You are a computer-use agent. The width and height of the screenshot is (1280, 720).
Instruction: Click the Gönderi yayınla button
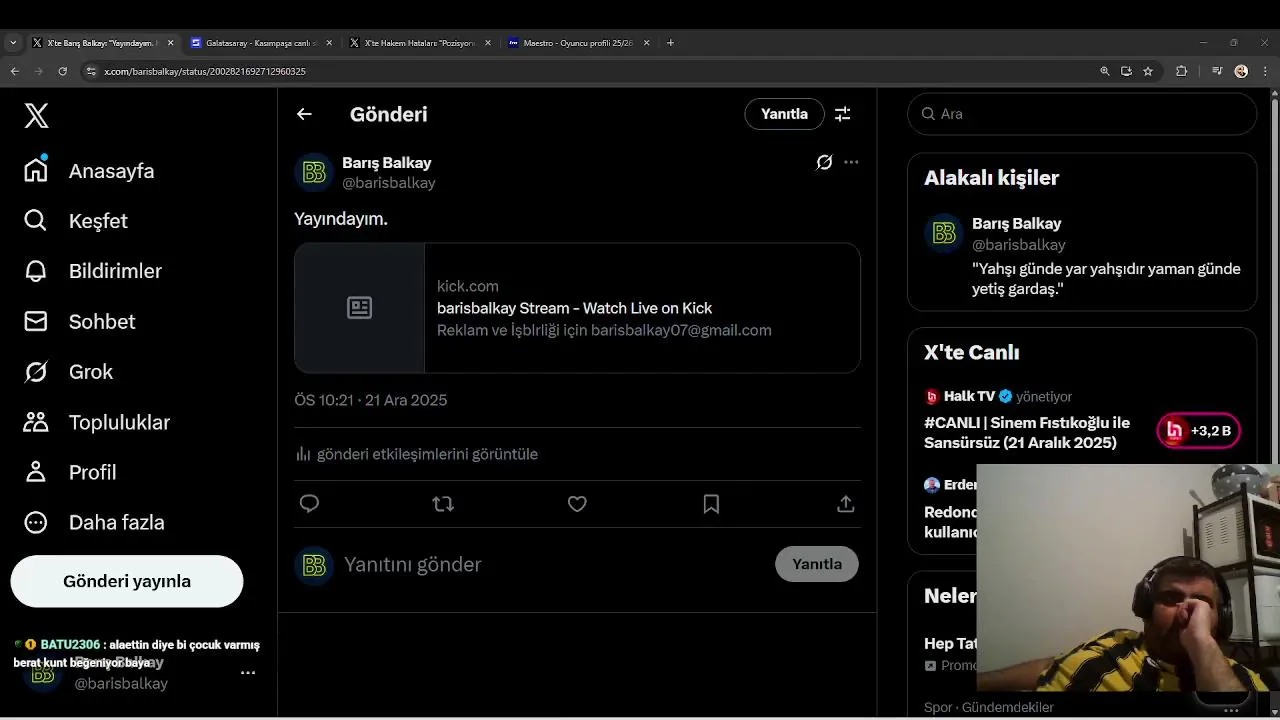[127, 581]
